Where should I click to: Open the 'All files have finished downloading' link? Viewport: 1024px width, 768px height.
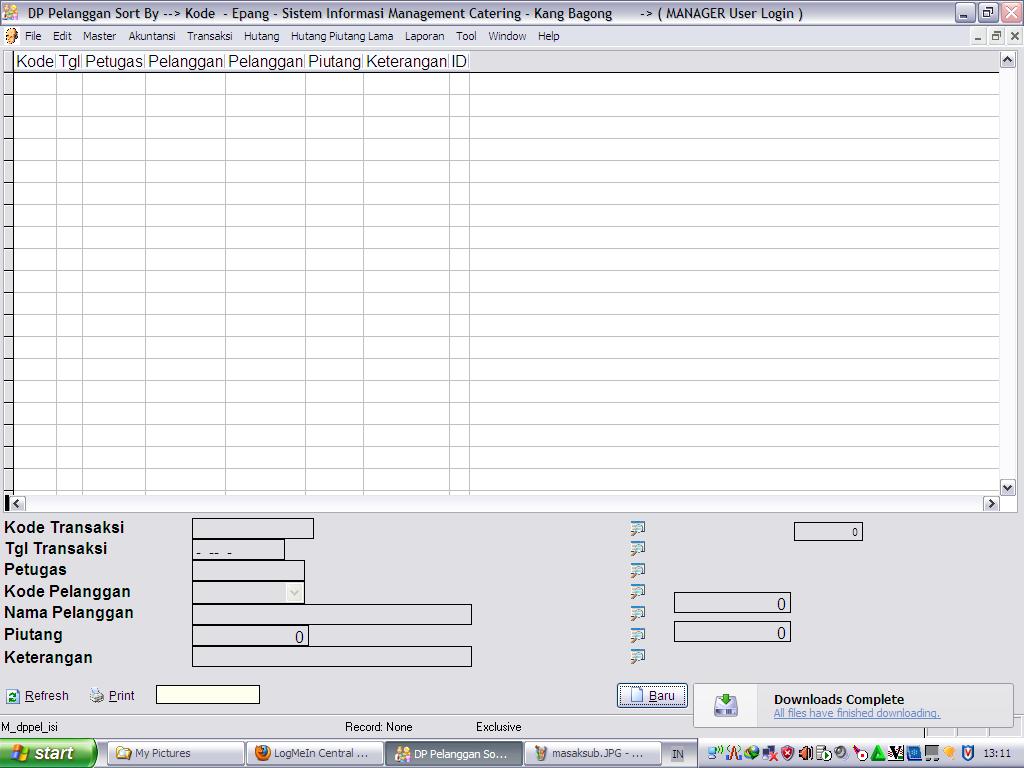[856, 713]
